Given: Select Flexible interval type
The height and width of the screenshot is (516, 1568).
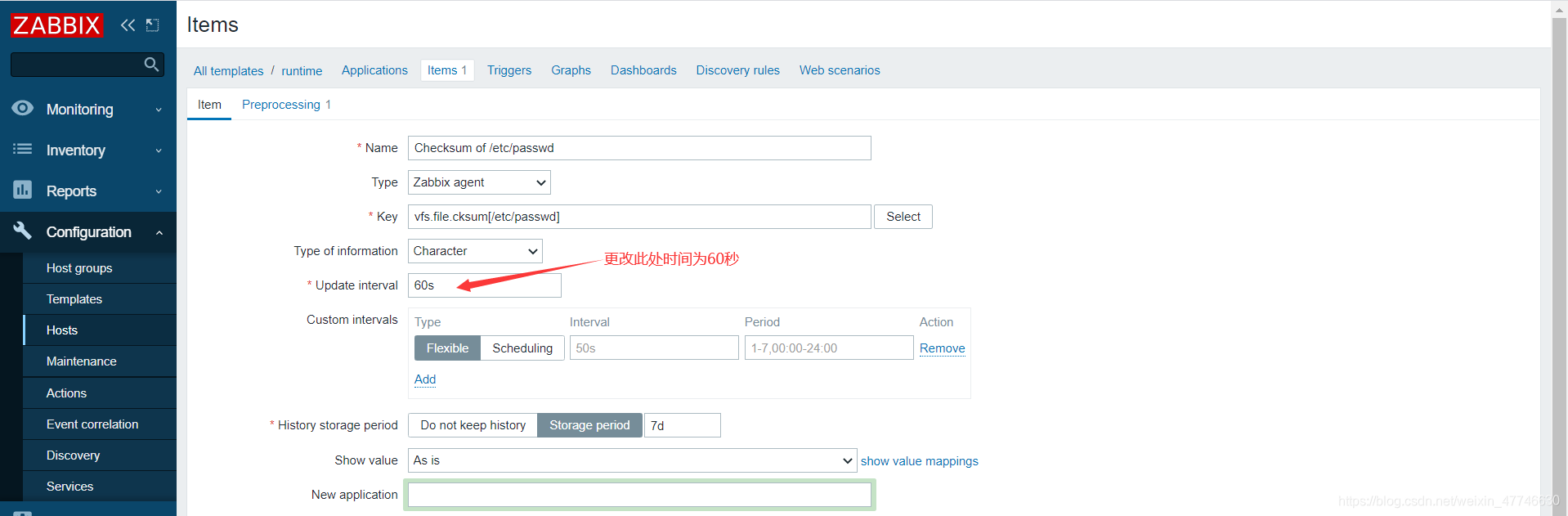Looking at the screenshot, I should pos(447,348).
